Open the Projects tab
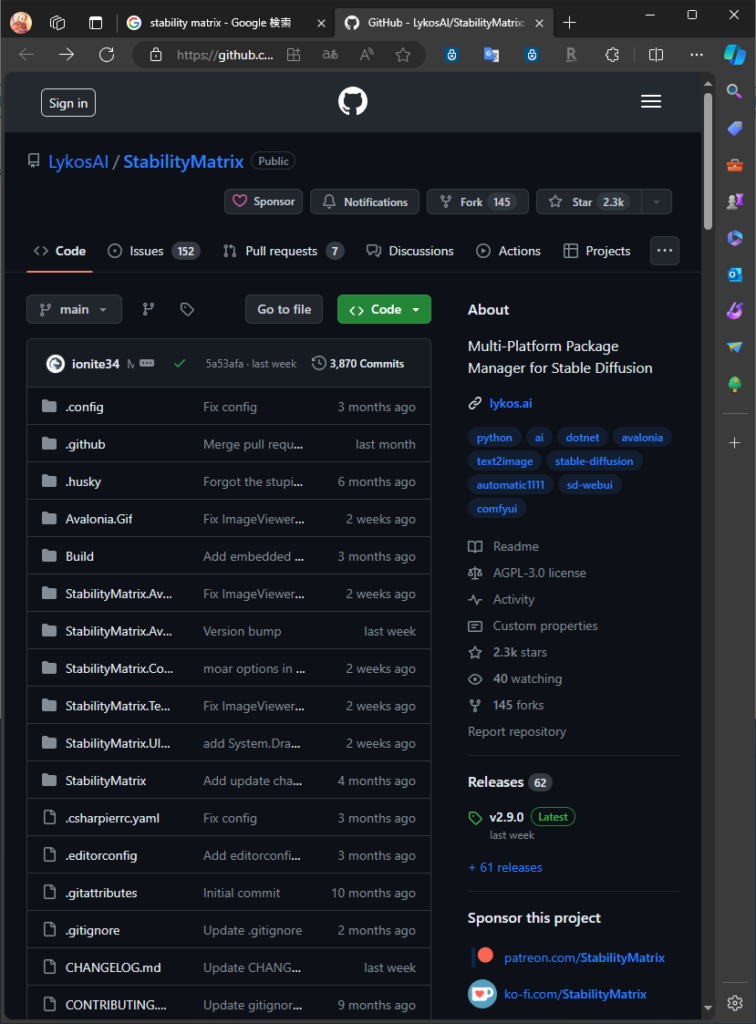Viewport: 756px width, 1024px height. tap(597, 251)
